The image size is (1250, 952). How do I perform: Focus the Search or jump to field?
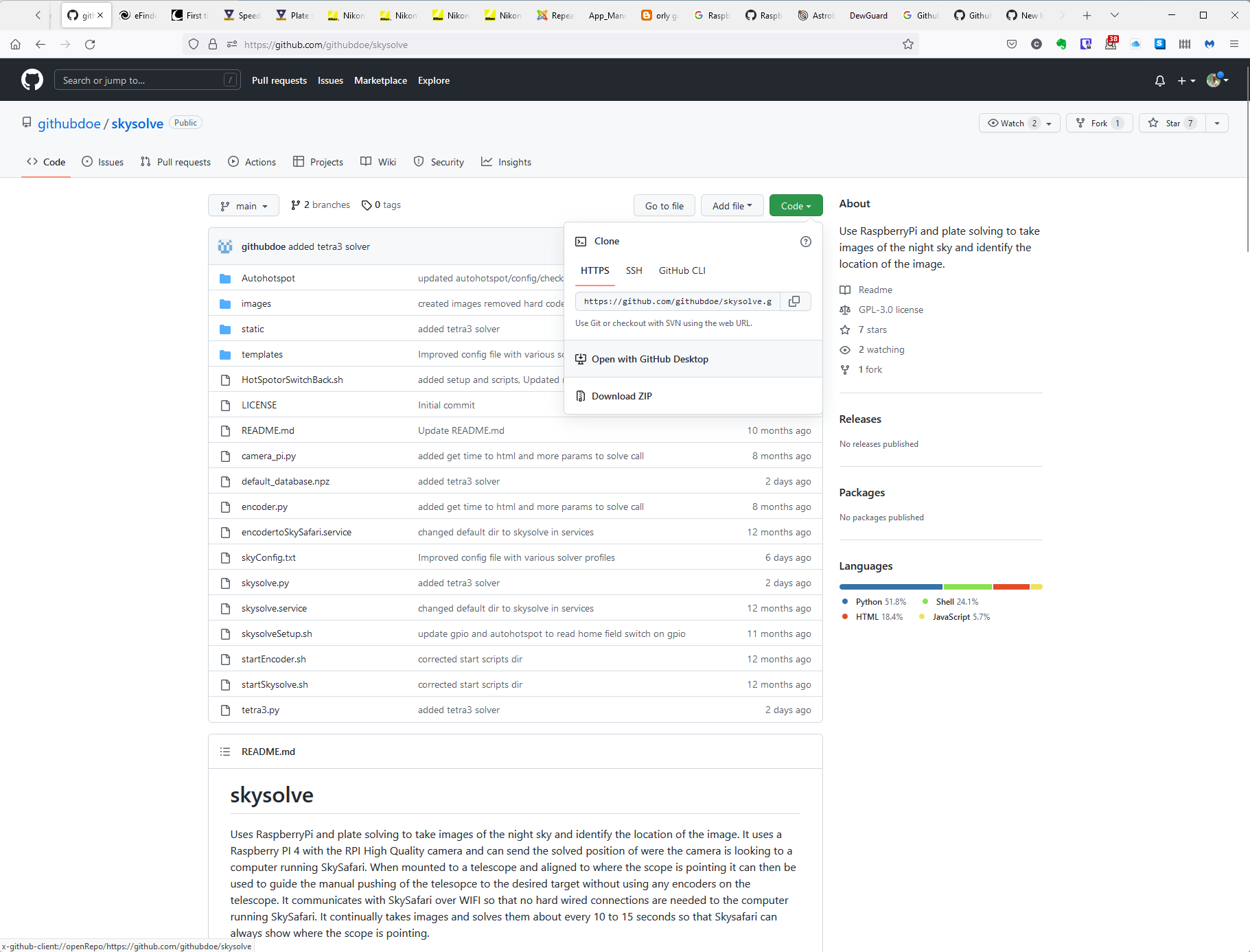[x=146, y=80]
